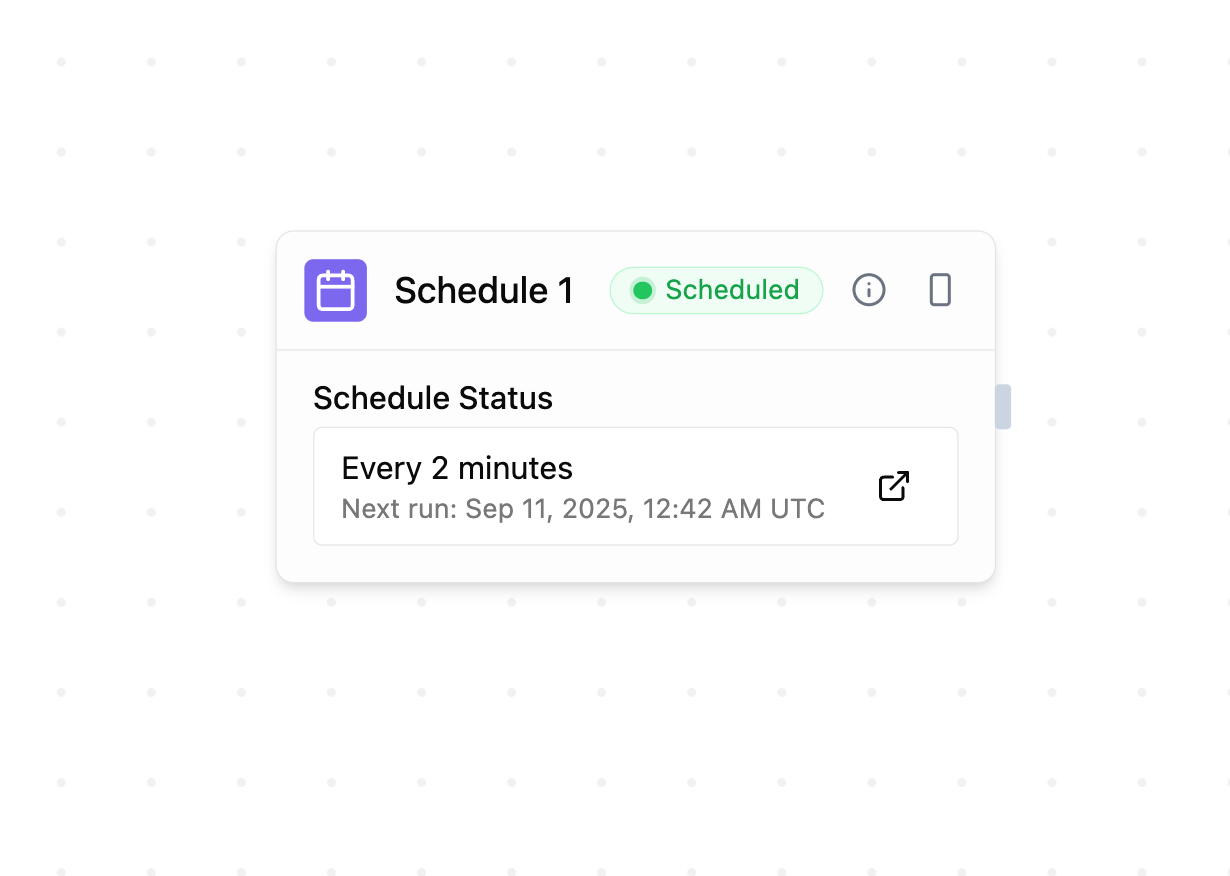Screen dimensions: 1230x876
Task: Expand the Schedule Status section
Action: click(x=433, y=398)
